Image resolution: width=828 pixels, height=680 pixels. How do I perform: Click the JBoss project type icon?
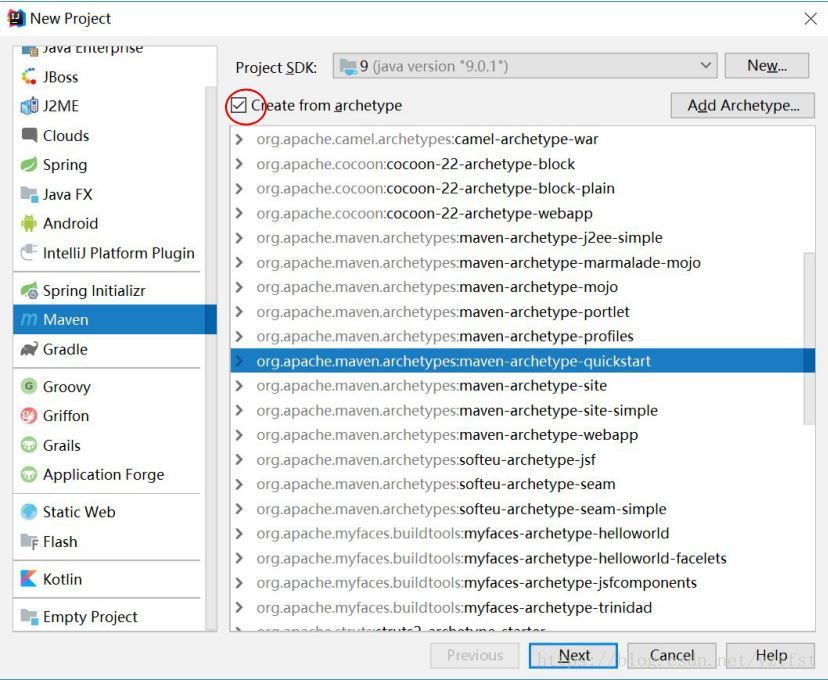29,77
